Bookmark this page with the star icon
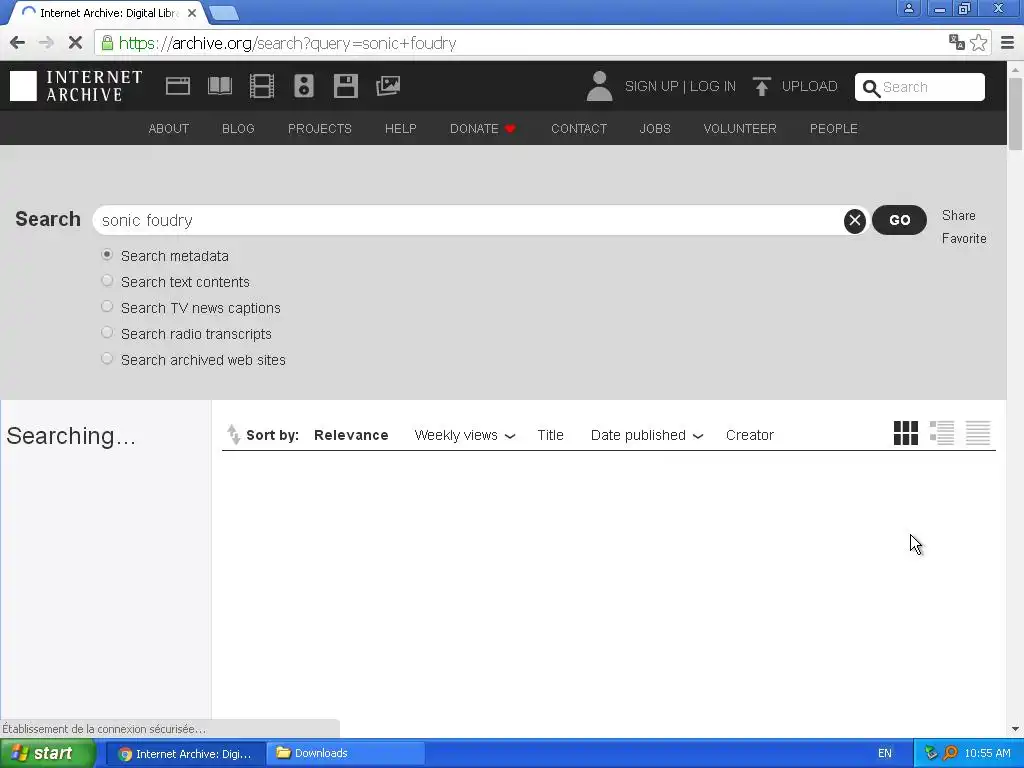This screenshot has height=768, width=1024. point(978,42)
